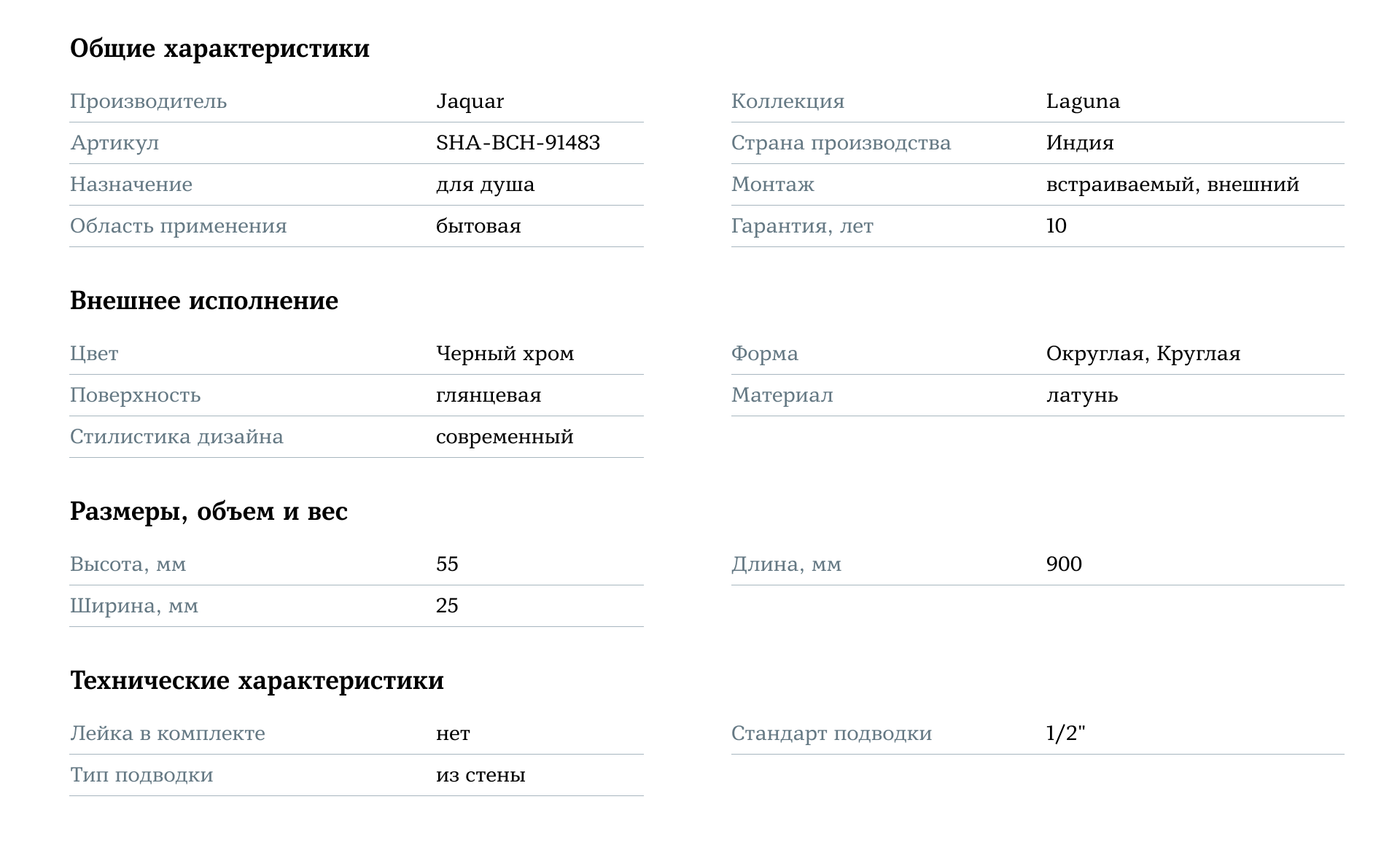Click the встраиваемый, внешний mounting value

(1172, 185)
